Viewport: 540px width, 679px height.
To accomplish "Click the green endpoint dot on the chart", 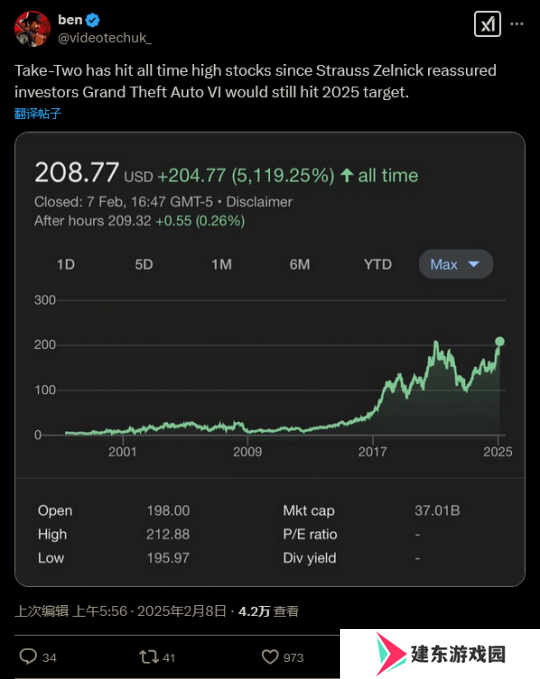I will tap(500, 342).
